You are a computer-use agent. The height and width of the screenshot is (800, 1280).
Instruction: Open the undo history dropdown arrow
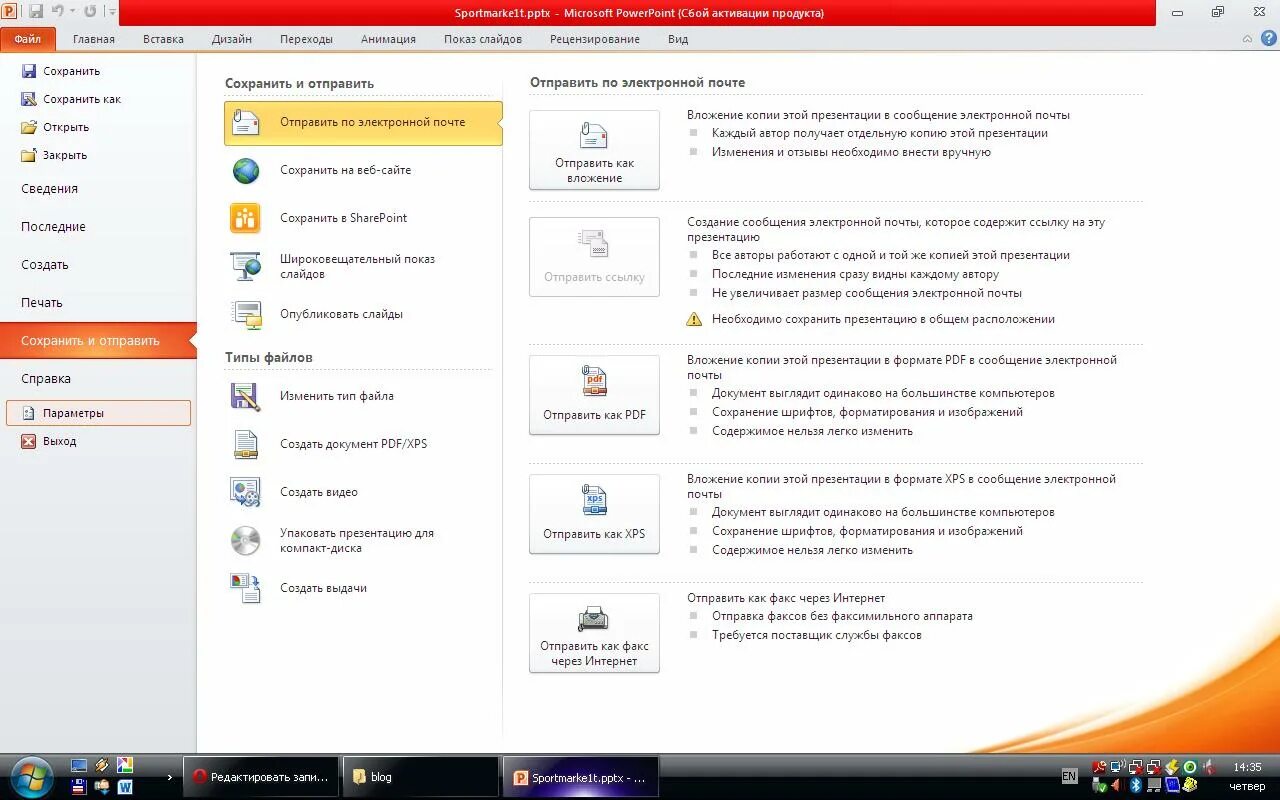72,12
